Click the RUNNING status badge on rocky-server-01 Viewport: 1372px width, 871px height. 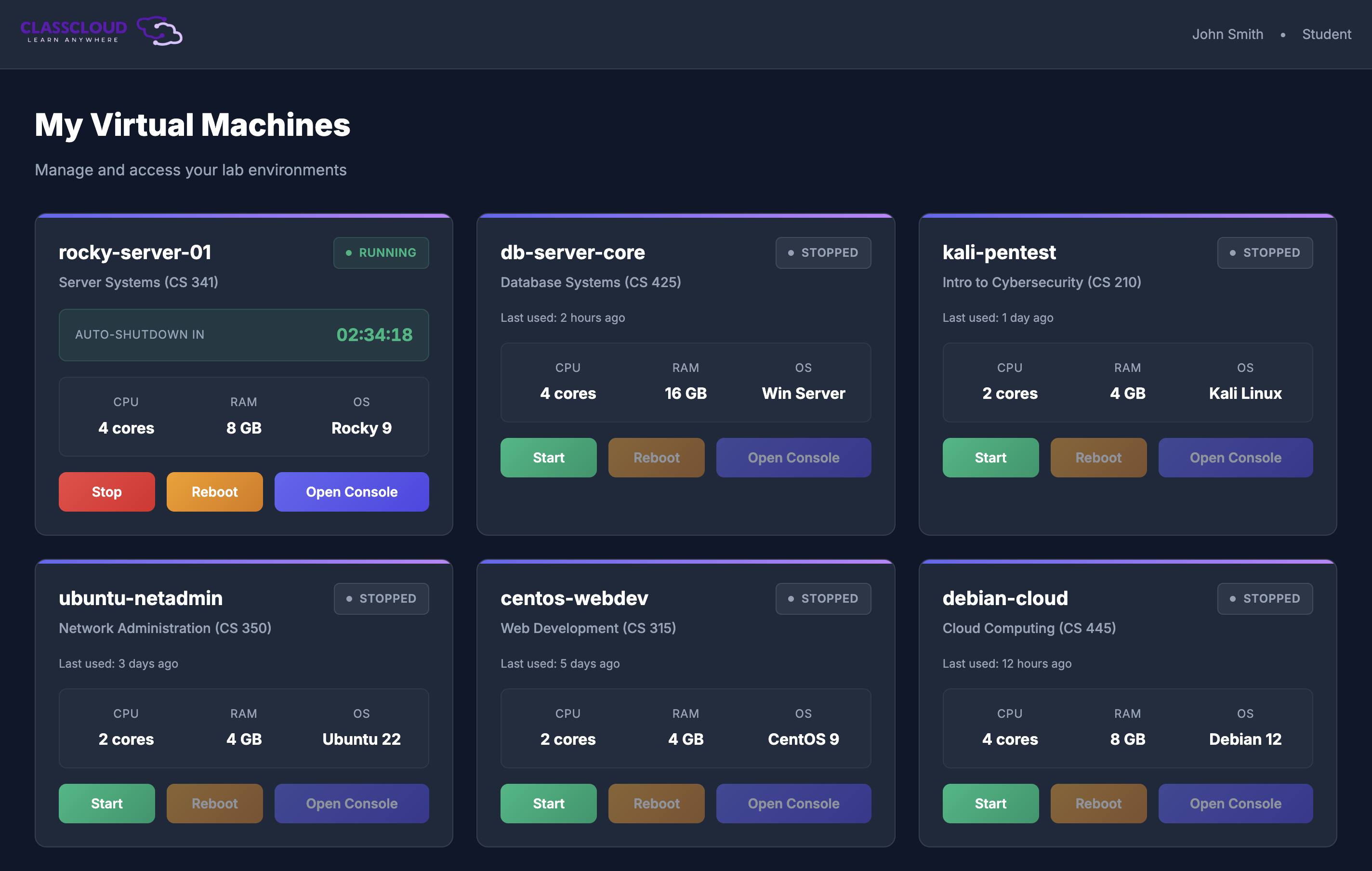click(x=381, y=252)
